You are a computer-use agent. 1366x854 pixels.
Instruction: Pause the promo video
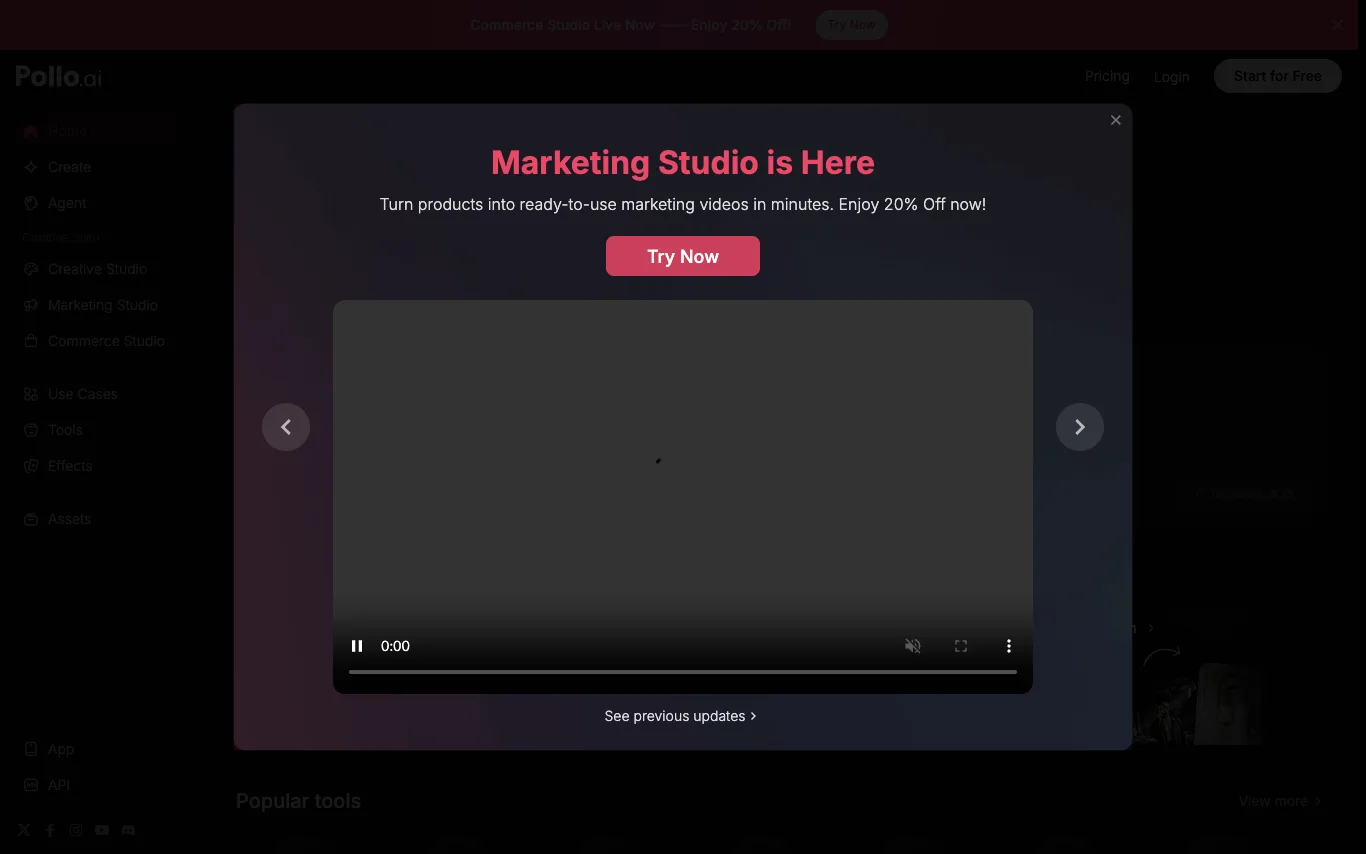[x=357, y=646]
